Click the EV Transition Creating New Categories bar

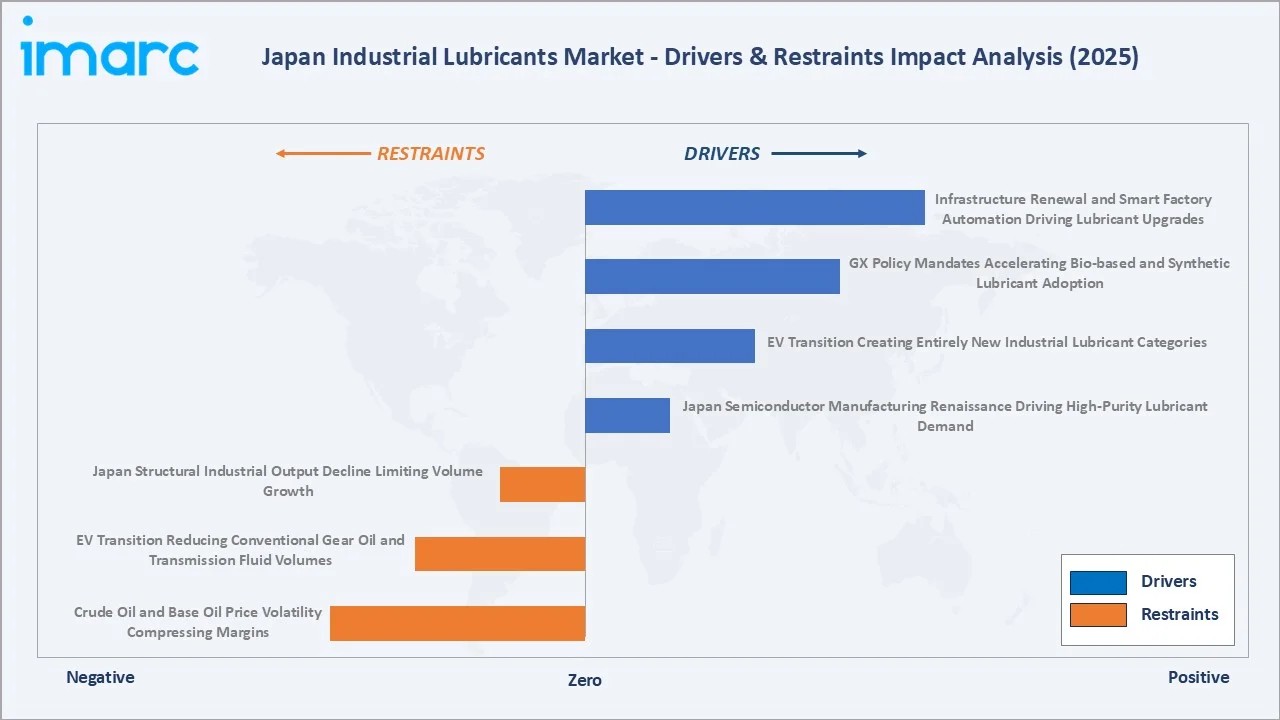click(x=670, y=345)
